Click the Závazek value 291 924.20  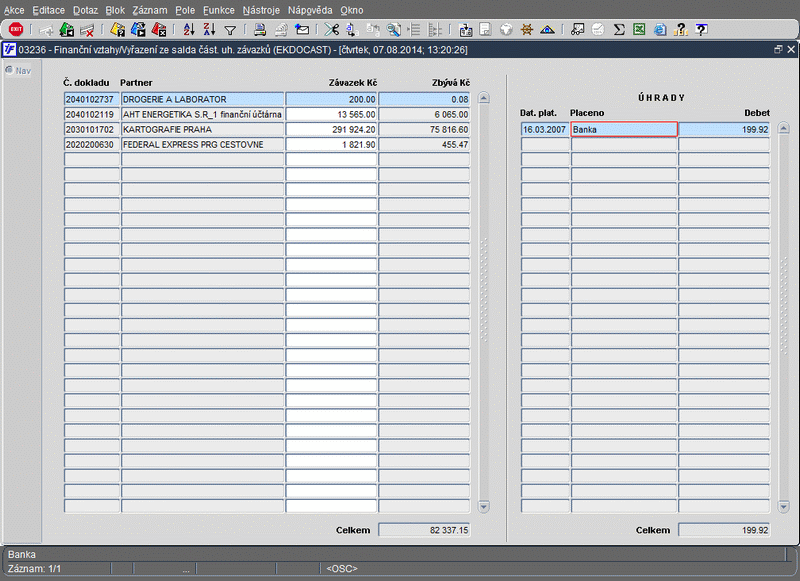(x=331, y=130)
